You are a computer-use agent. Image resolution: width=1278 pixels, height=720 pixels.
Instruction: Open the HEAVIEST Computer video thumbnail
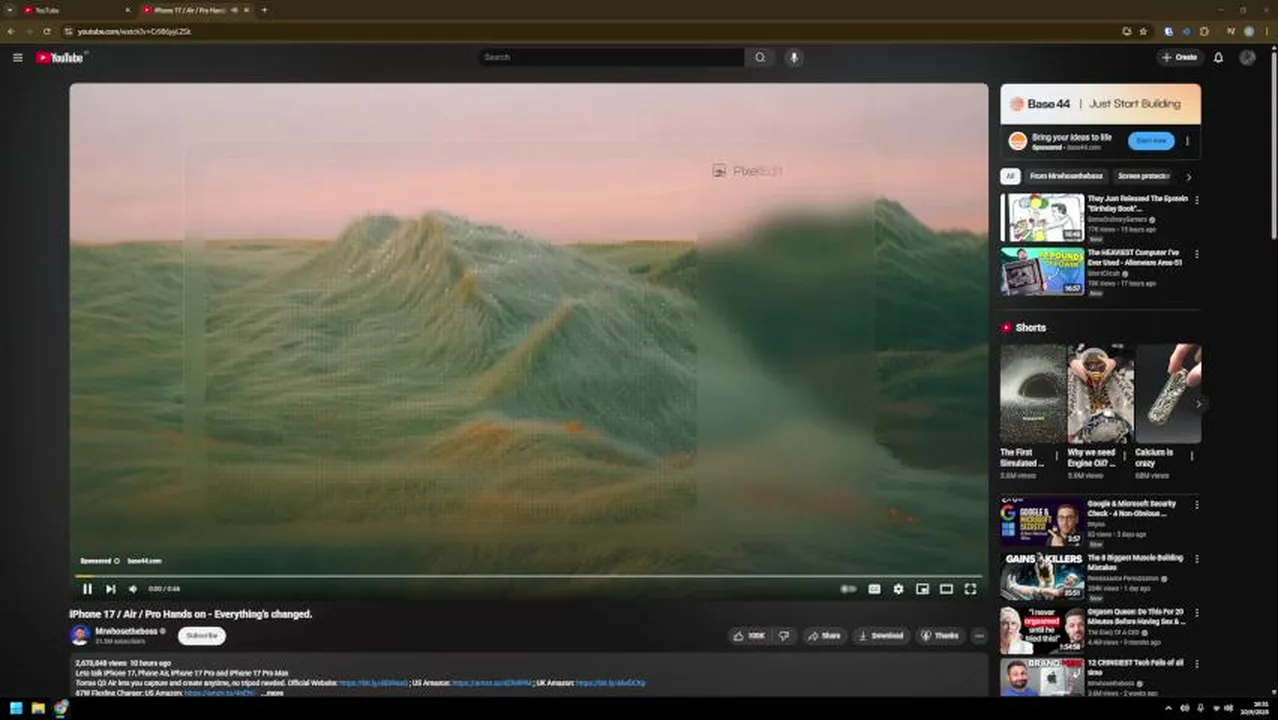[1042, 271]
